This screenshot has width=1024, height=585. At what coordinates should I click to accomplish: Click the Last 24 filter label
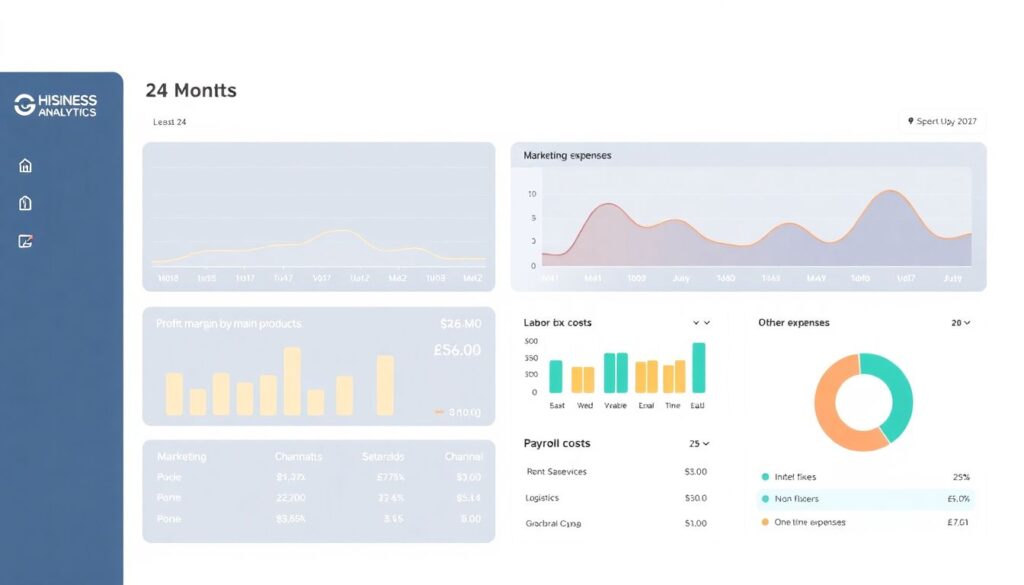tap(170, 122)
